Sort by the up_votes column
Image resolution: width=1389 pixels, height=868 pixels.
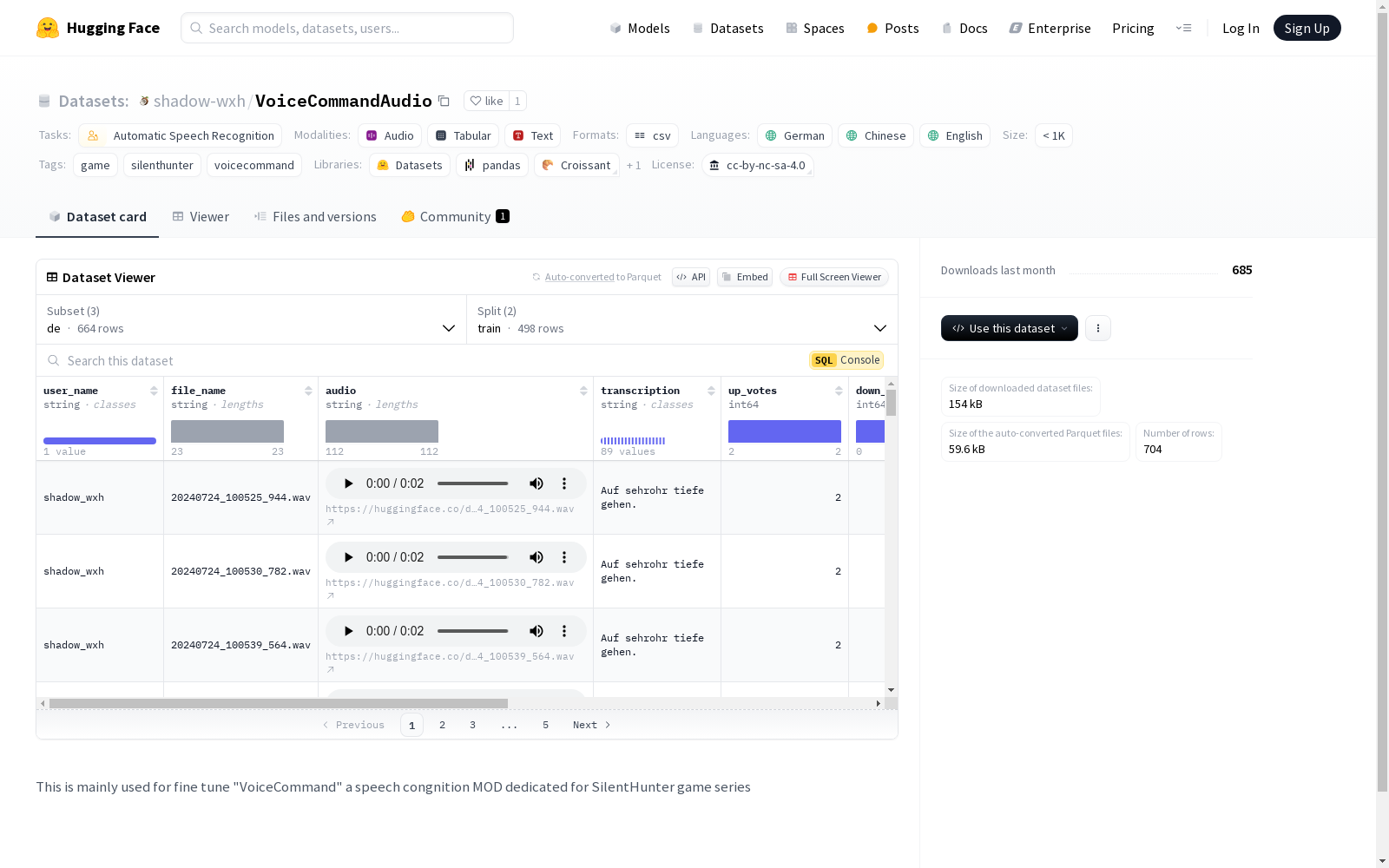point(839,391)
